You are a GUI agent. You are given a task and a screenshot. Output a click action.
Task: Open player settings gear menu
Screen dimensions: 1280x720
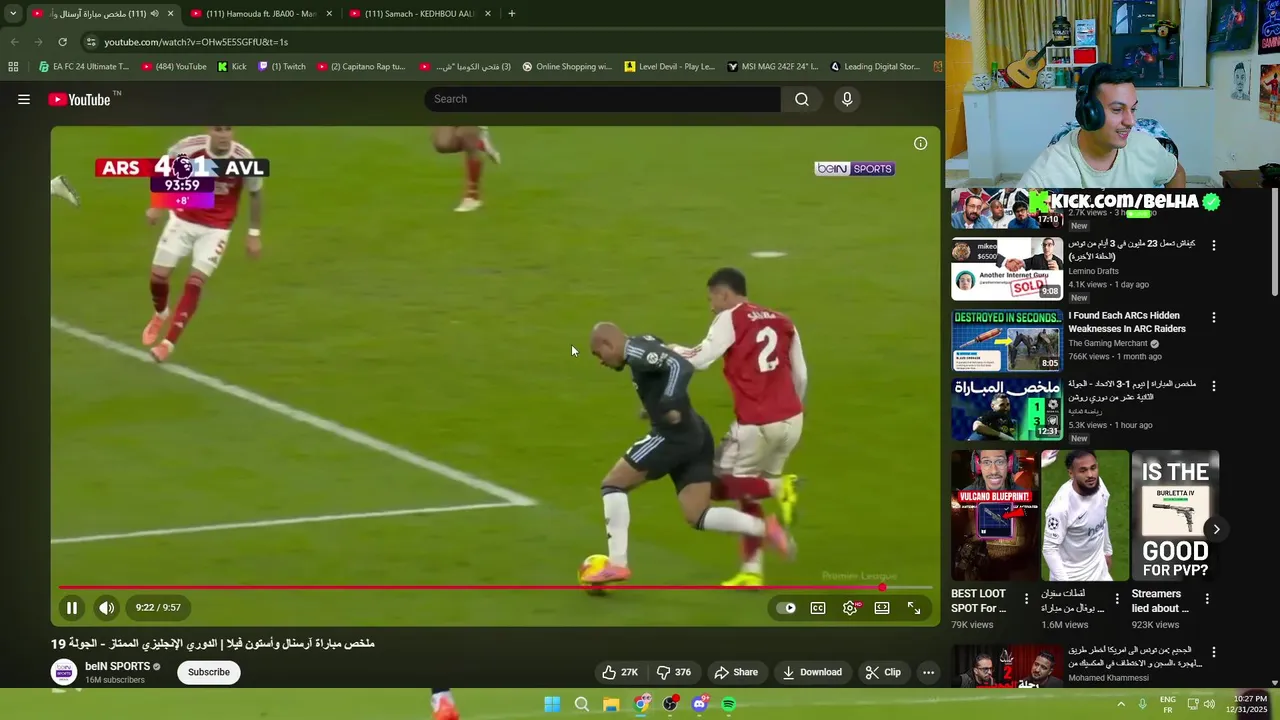tap(850, 607)
